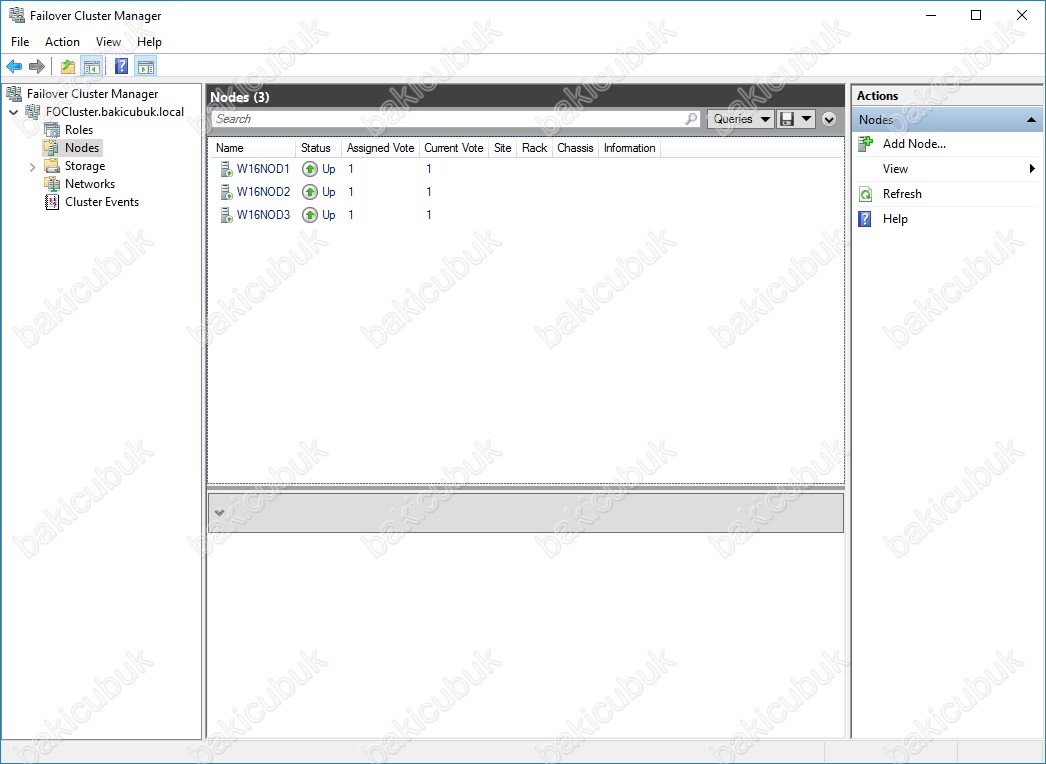
Task: Click the Chassis column header
Action: (575, 148)
